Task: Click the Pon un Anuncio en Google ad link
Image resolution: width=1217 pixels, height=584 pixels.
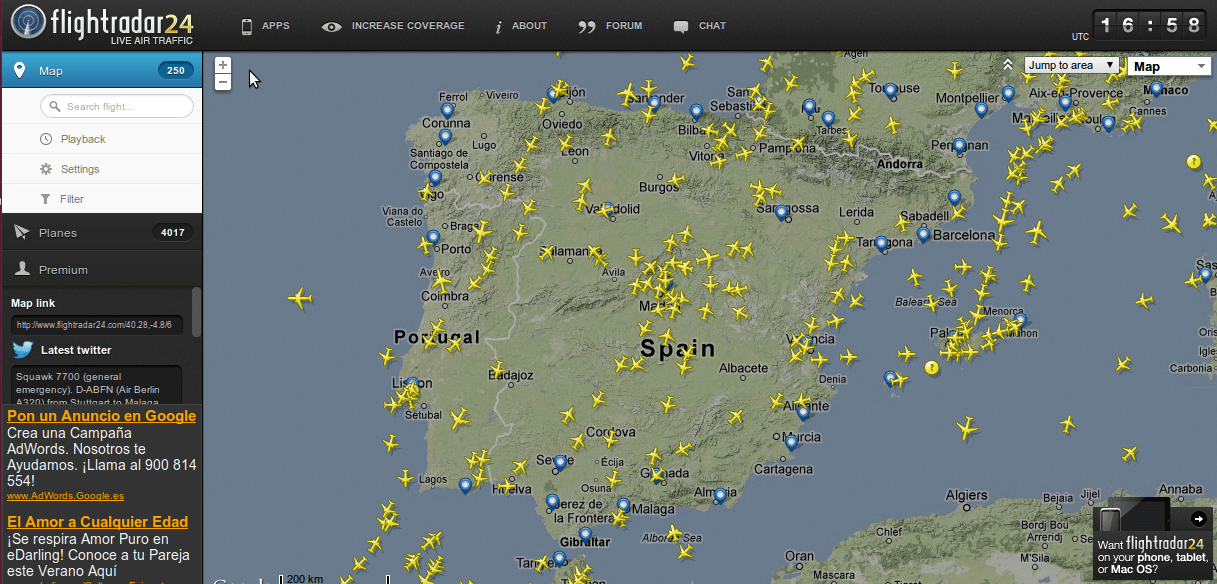Action: pos(101,416)
